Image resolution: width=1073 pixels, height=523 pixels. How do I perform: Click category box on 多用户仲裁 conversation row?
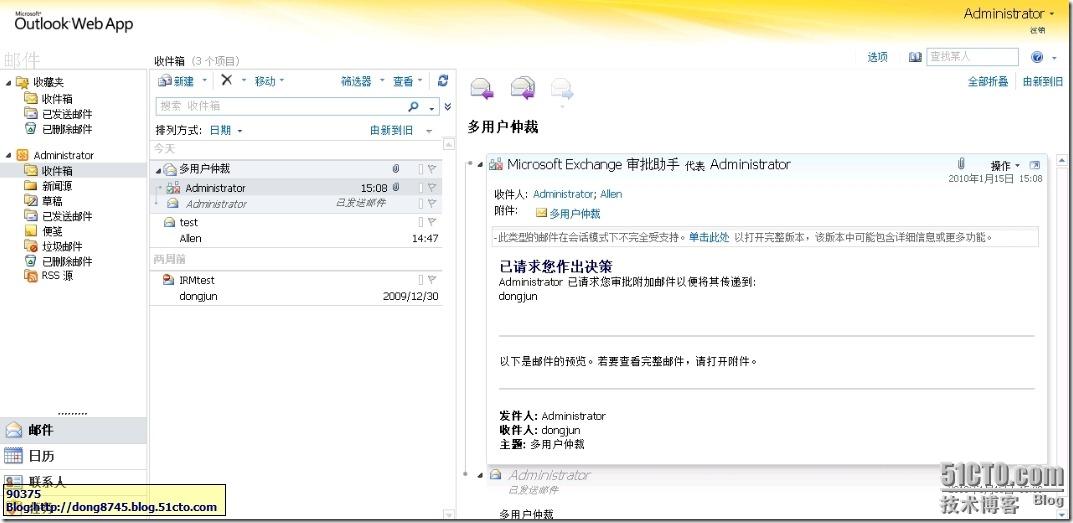click(421, 168)
